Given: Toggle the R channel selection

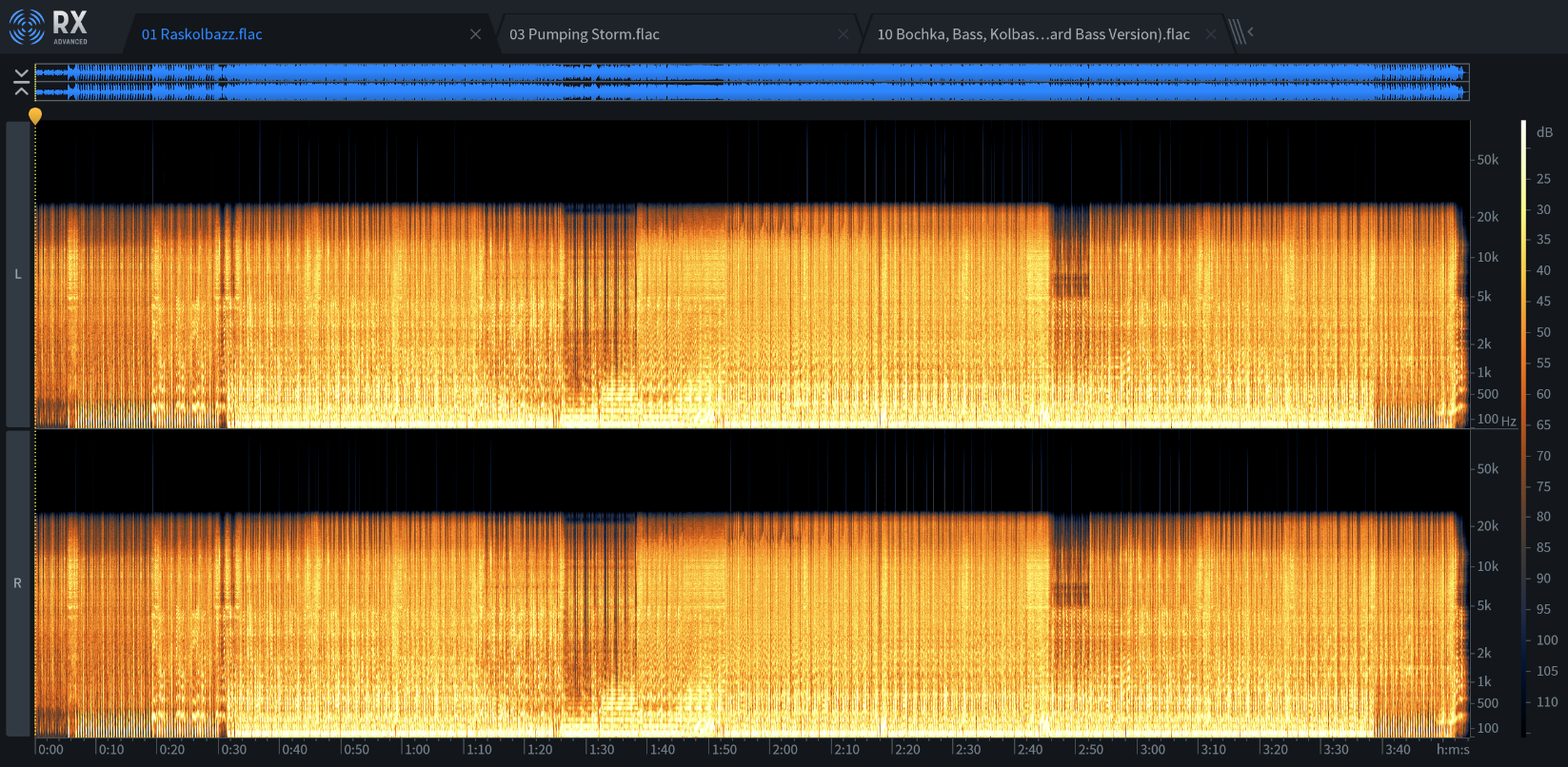Looking at the screenshot, I should [x=18, y=583].
